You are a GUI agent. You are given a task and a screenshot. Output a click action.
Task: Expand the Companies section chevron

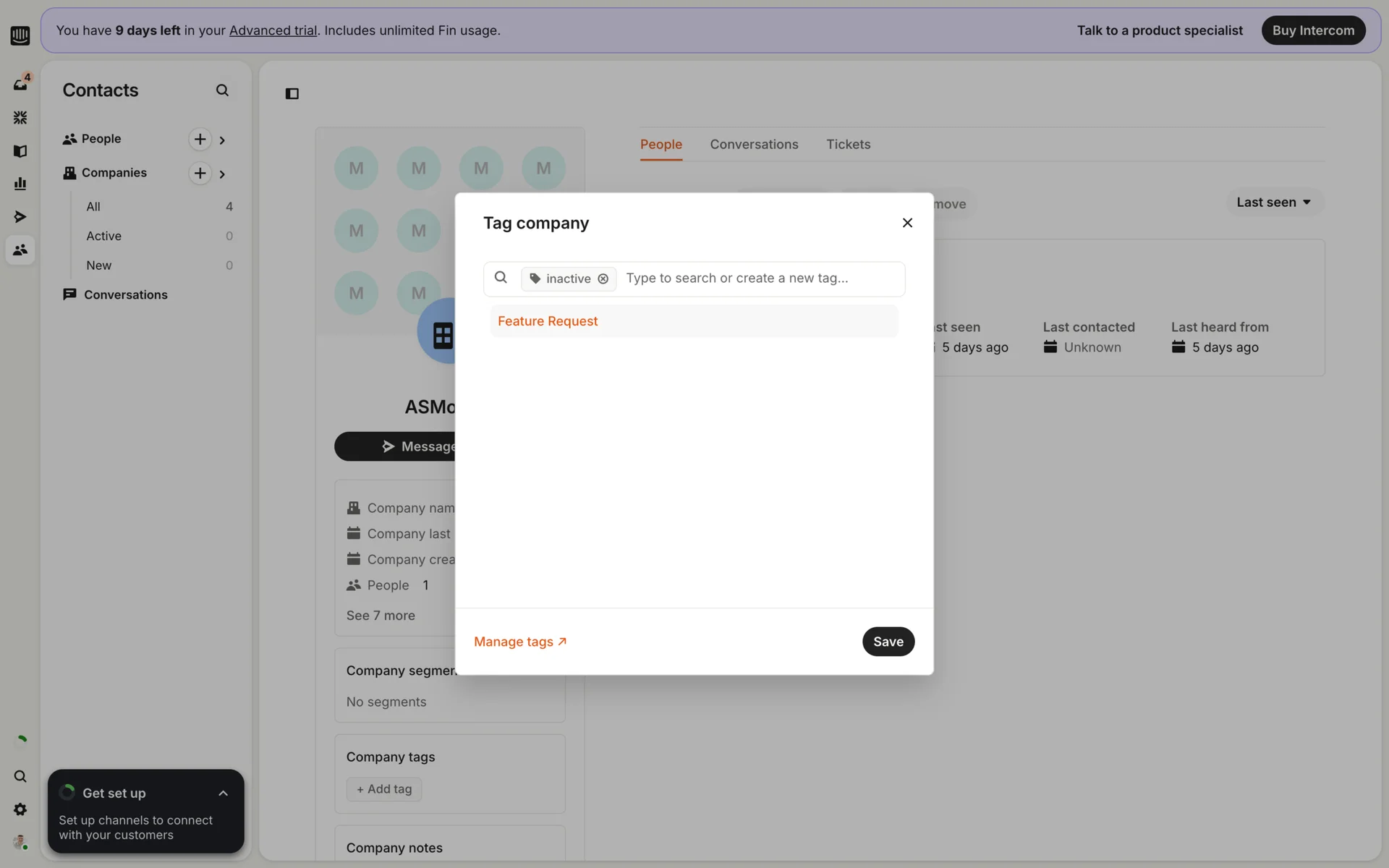click(x=222, y=174)
